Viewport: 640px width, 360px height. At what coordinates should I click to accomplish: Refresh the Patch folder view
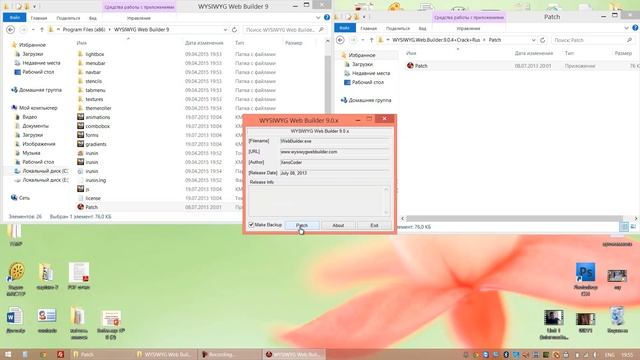click(542, 40)
